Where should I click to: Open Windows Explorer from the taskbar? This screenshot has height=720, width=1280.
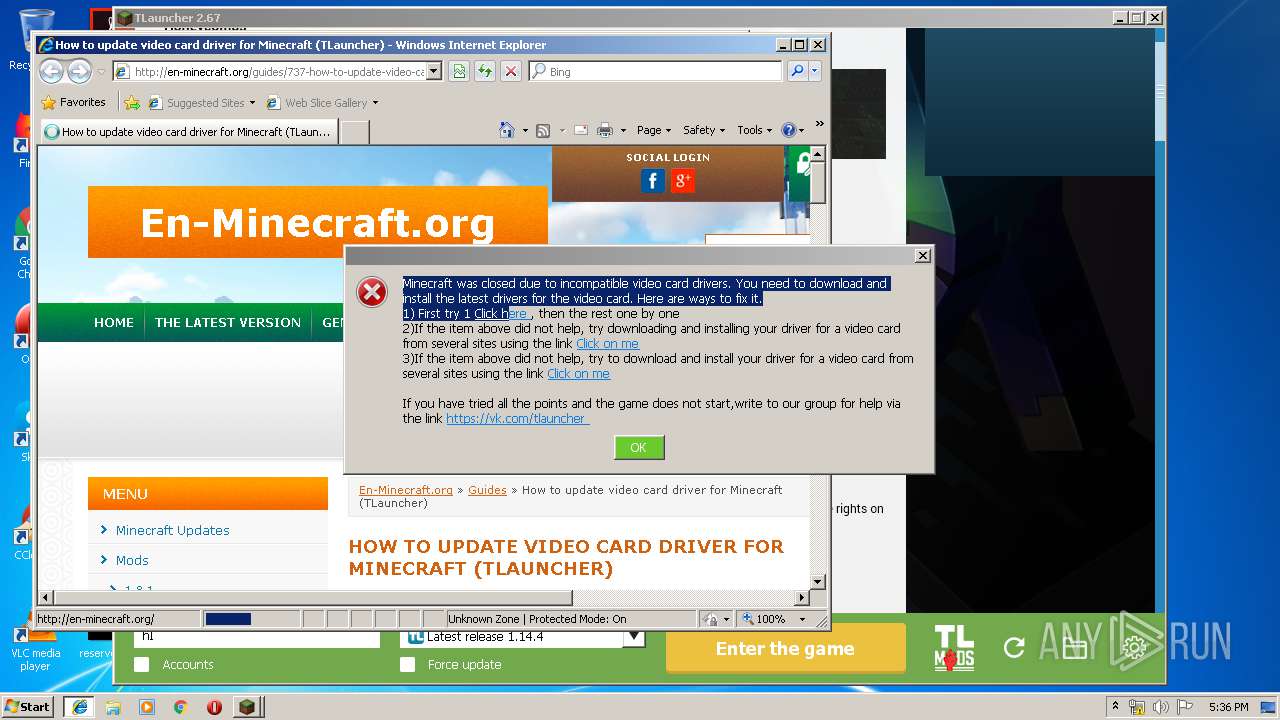tap(113, 707)
